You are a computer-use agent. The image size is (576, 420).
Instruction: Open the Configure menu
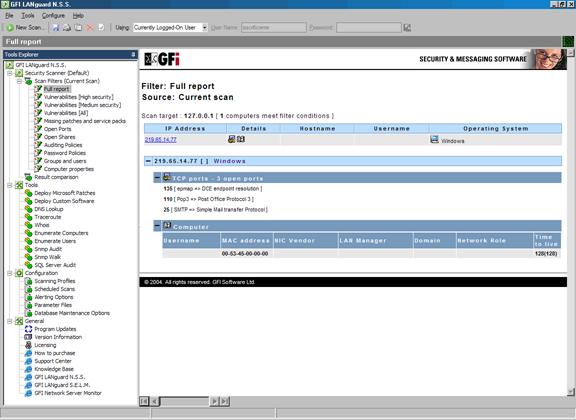point(53,15)
